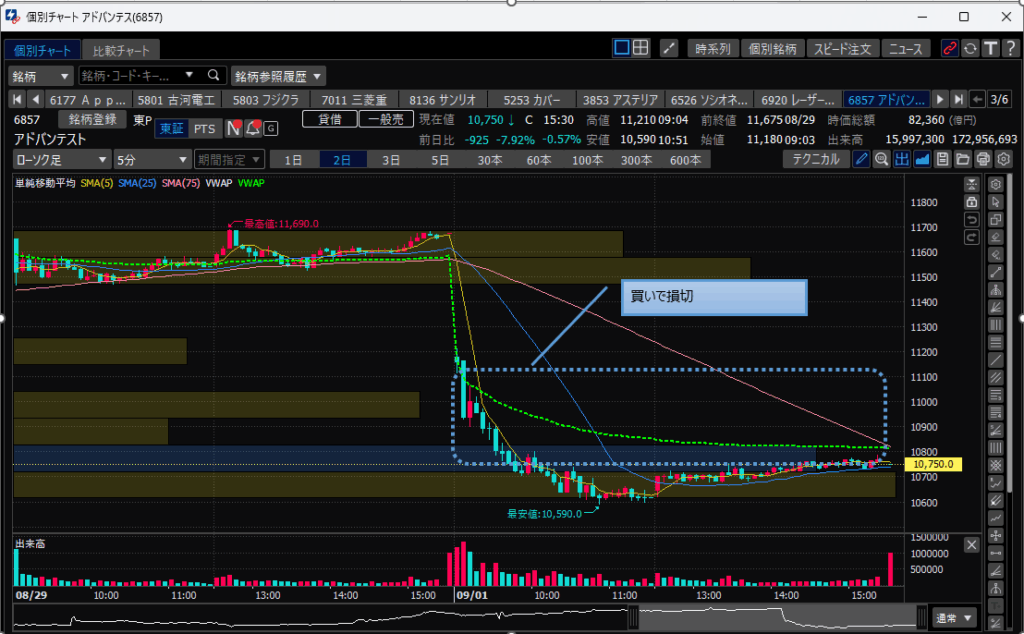1024x634 pixels.
Task: Click the テクニカル button
Action: (x=815, y=159)
